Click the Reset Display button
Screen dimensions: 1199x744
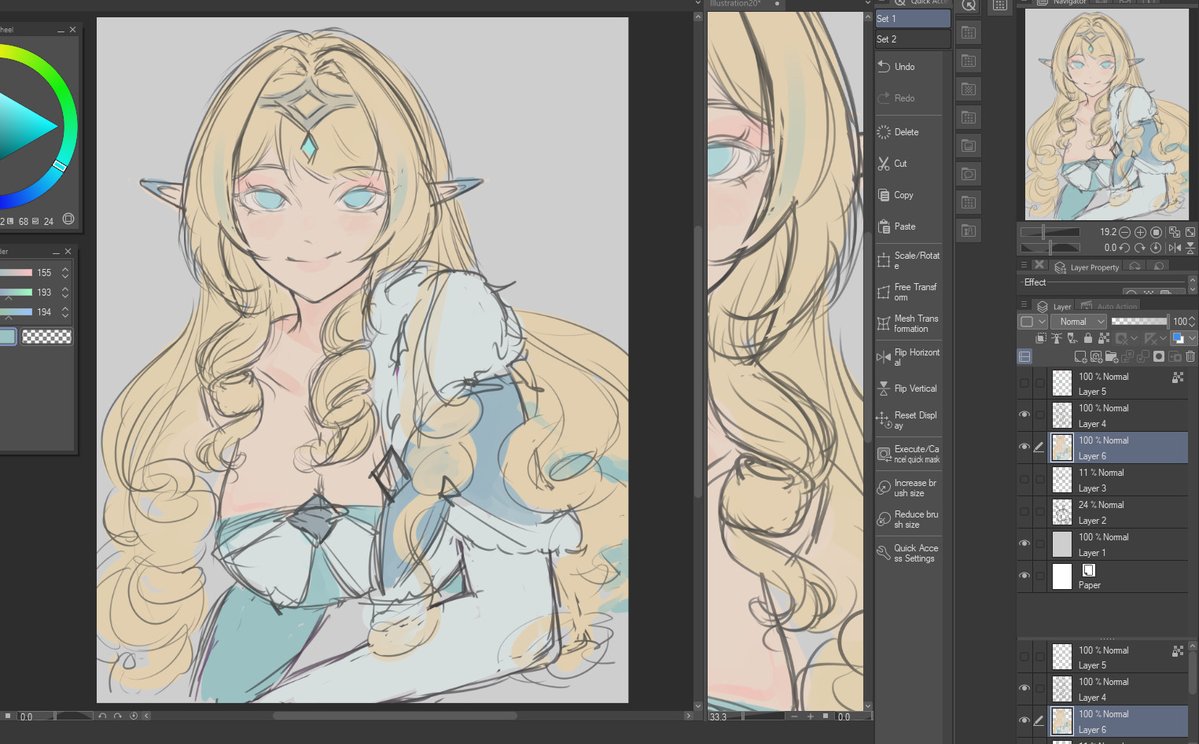click(908, 420)
